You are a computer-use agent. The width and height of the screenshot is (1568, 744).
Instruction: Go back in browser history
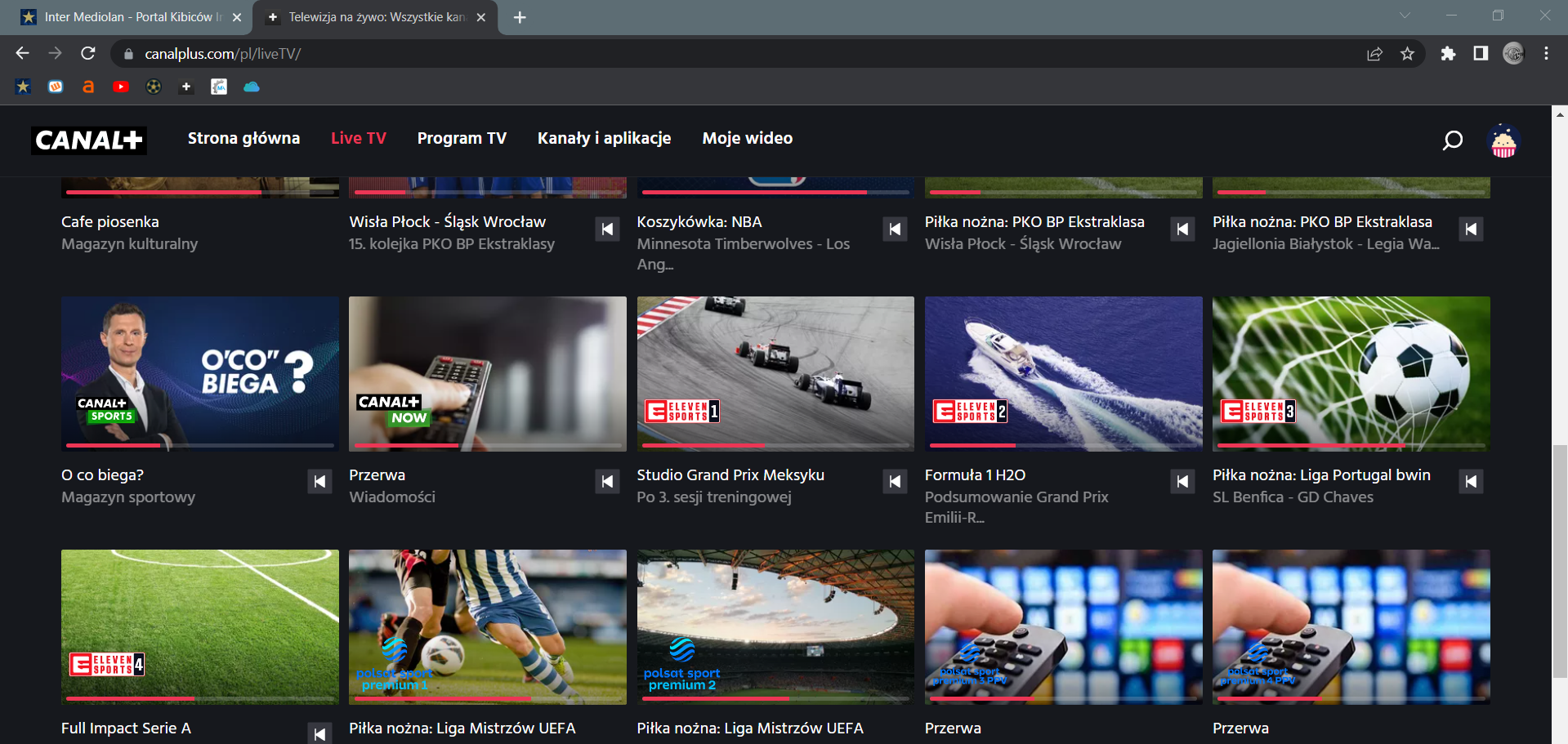[x=22, y=53]
